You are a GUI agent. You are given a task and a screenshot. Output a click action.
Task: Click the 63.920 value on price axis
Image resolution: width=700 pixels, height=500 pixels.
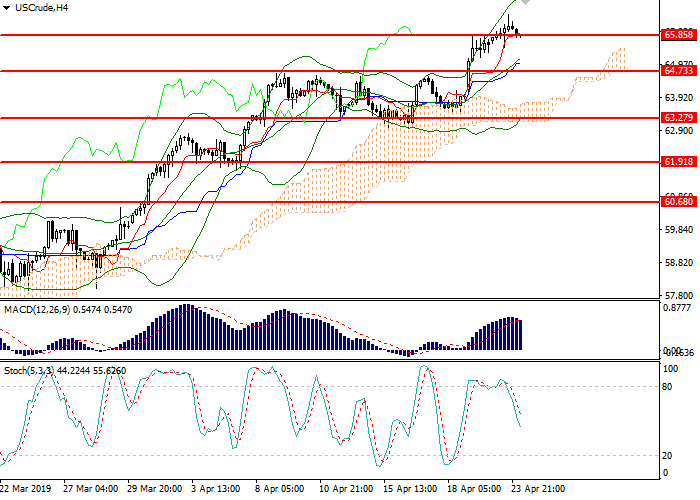click(677, 98)
